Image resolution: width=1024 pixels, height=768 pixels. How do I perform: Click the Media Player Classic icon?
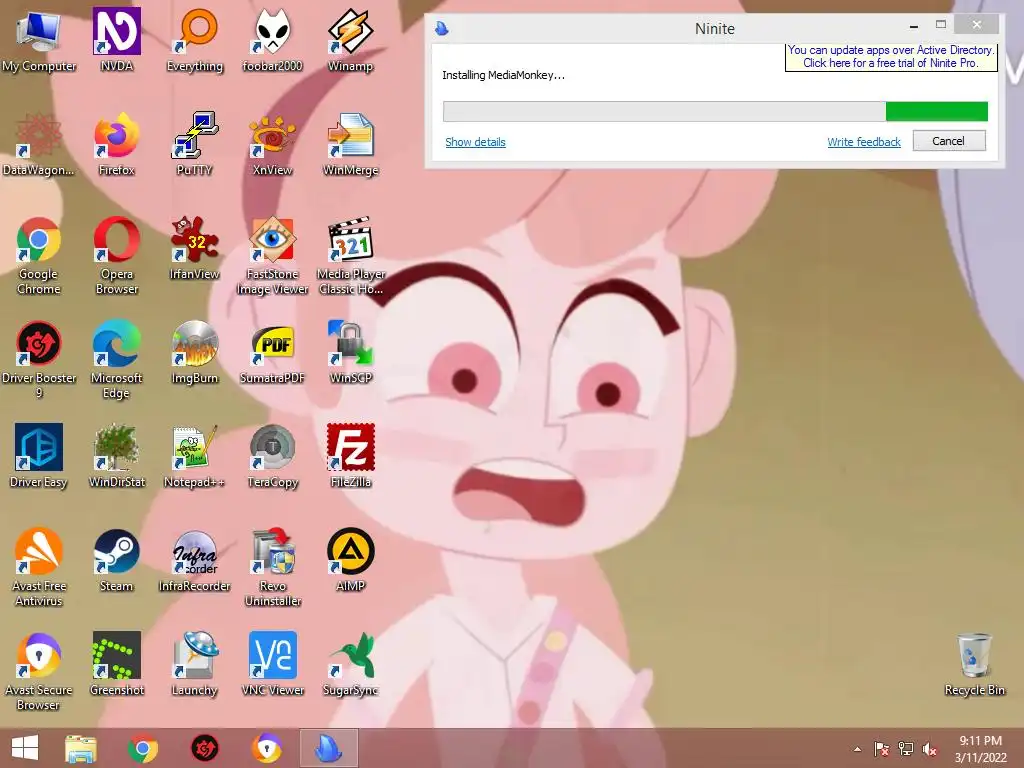click(351, 256)
